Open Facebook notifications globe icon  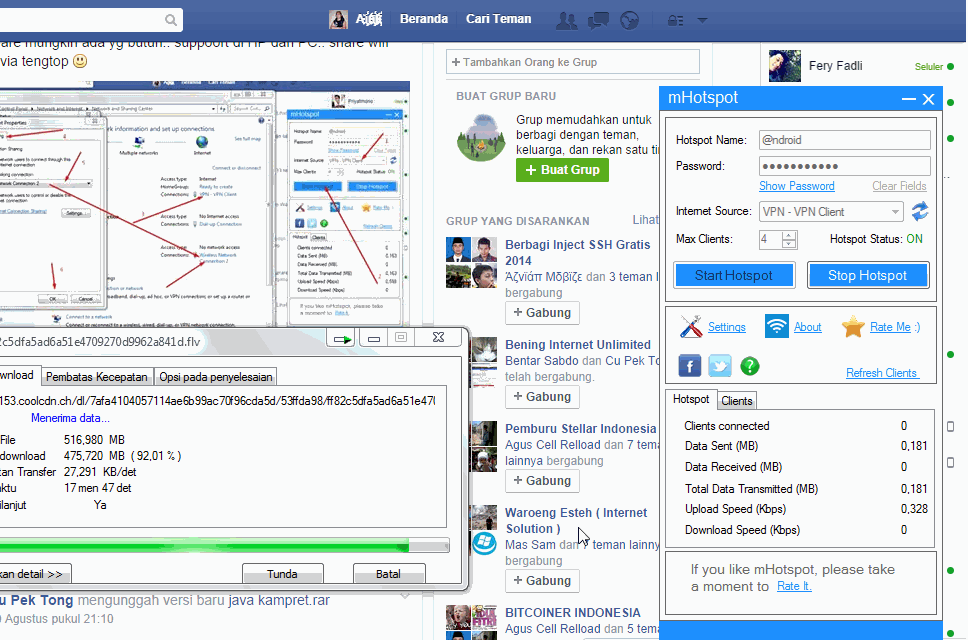point(629,20)
